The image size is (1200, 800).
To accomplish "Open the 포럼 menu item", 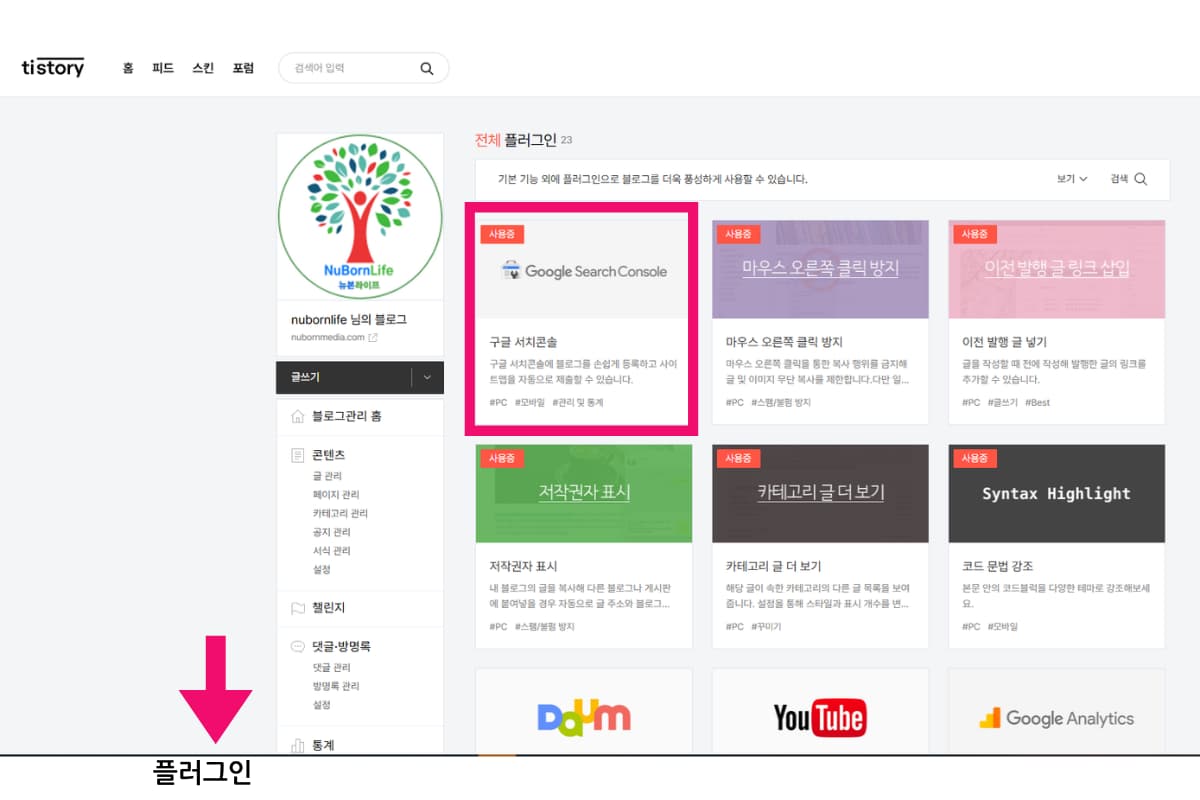I will [243, 68].
